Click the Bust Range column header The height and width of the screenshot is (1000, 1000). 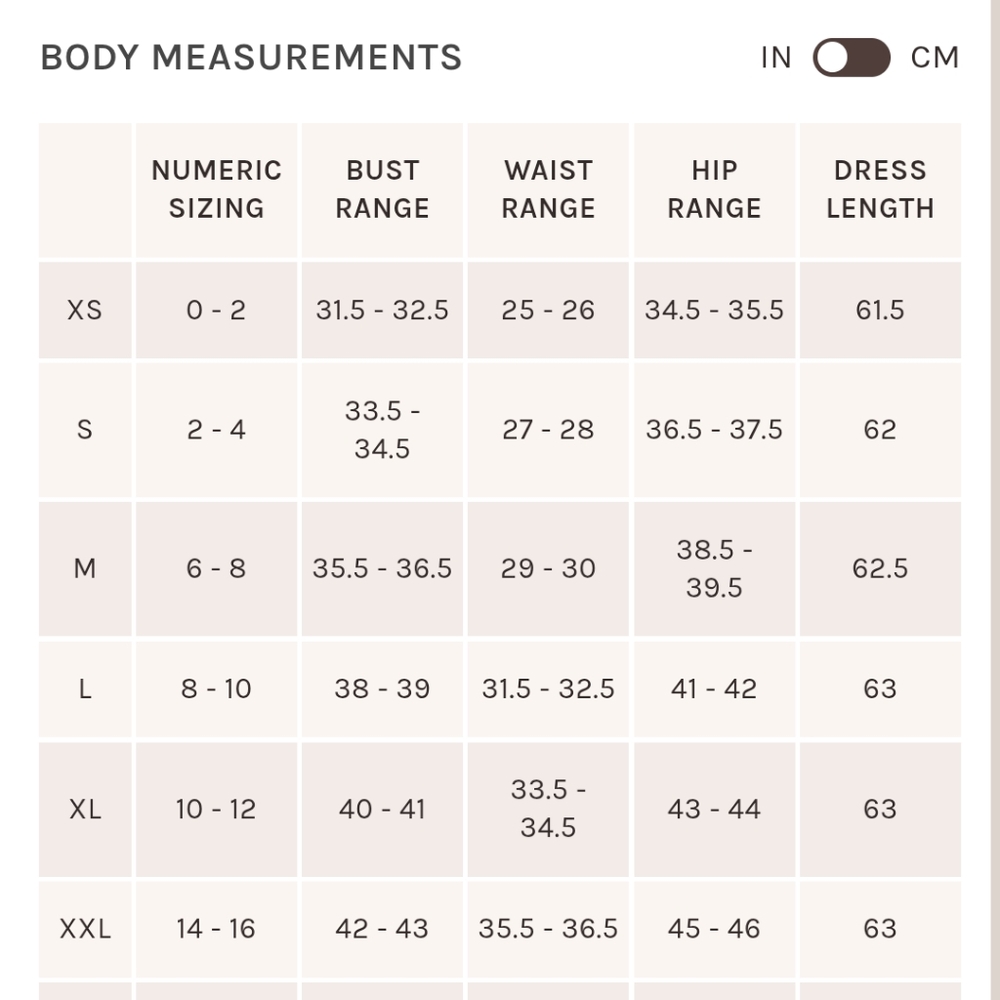382,190
